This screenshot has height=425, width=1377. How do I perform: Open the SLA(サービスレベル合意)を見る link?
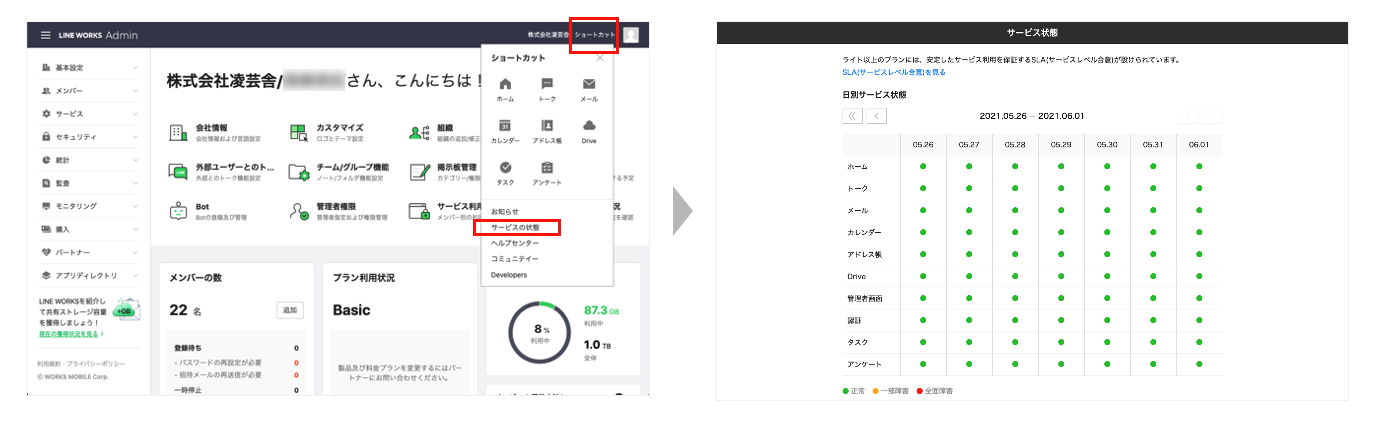pyautogui.click(x=894, y=72)
